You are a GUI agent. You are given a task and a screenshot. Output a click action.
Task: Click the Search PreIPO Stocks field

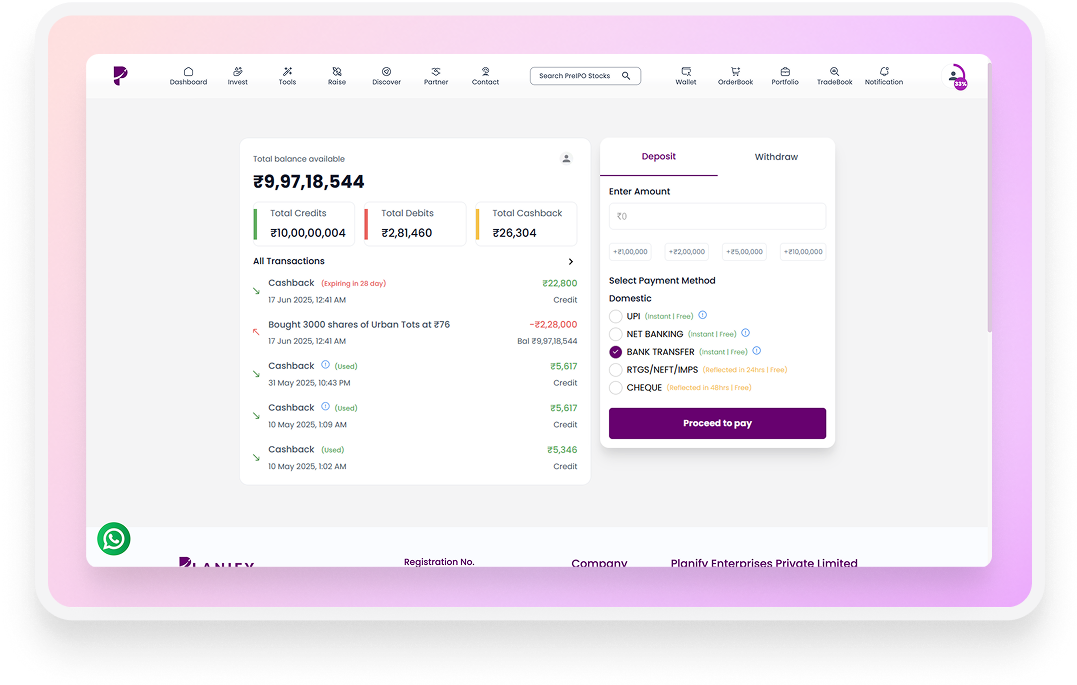click(x=585, y=76)
